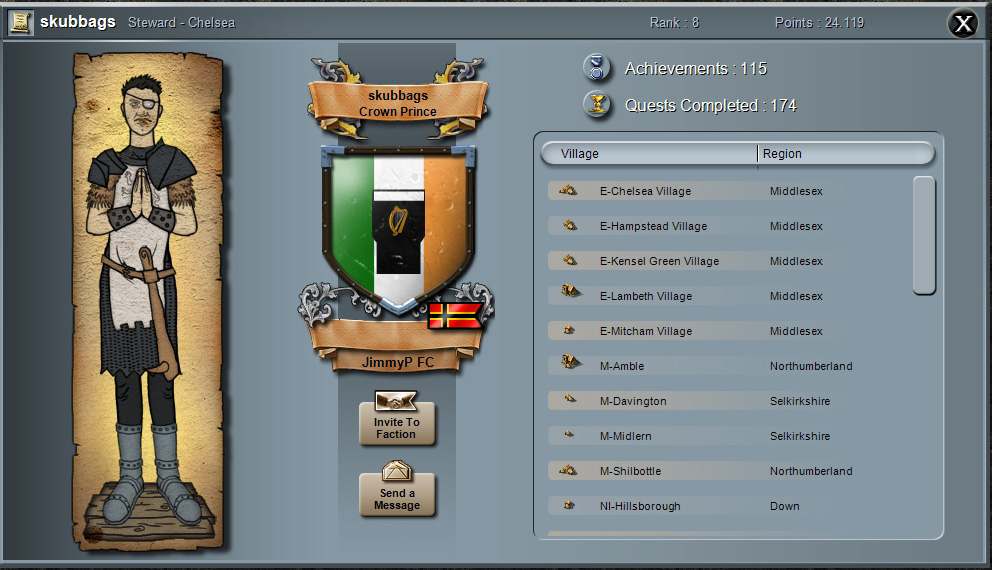Click the village icon for M-Davington
Screen dimensions: 992x570
pyautogui.click(x=570, y=399)
